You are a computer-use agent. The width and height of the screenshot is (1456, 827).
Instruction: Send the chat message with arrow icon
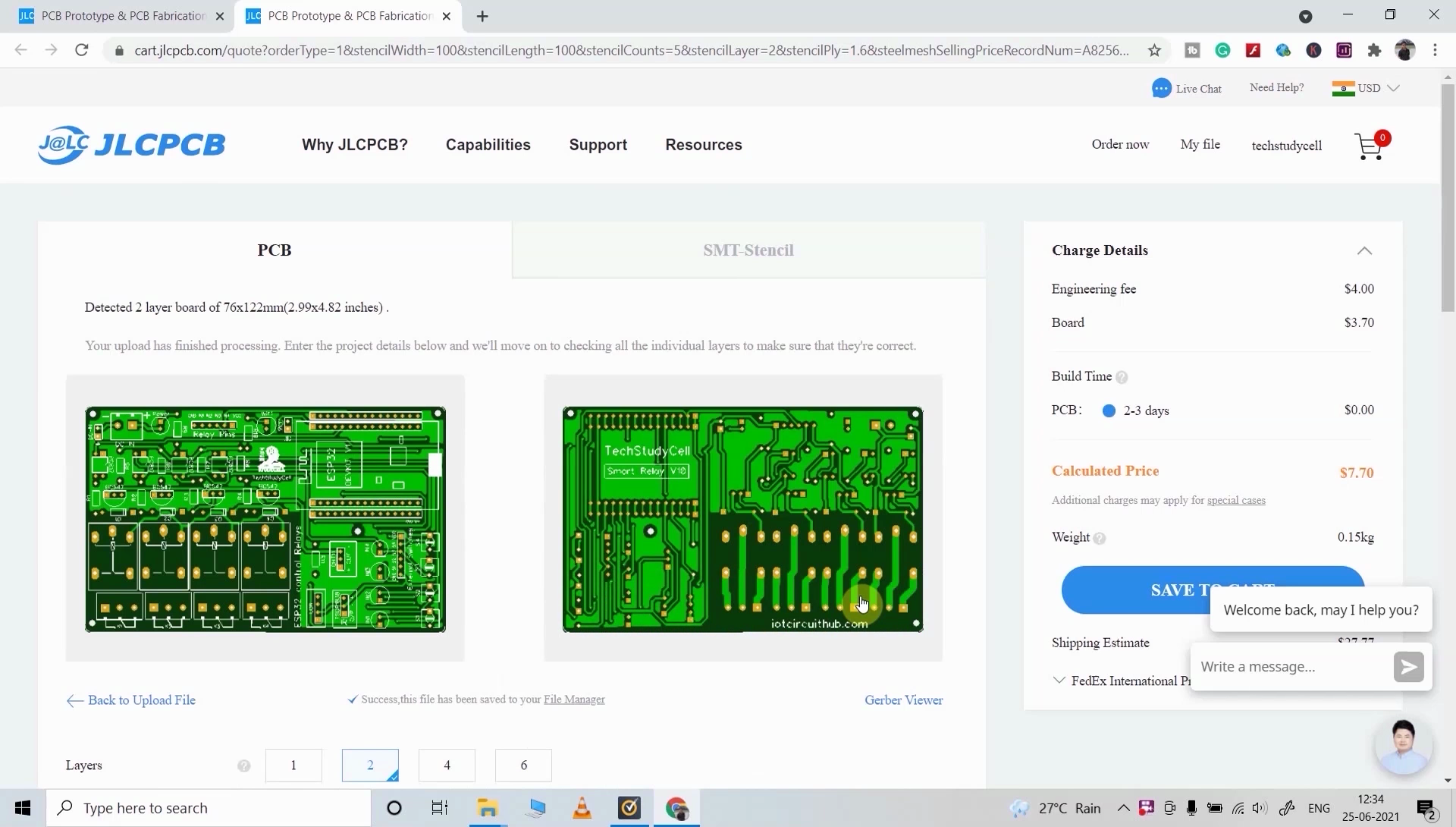point(1409,667)
